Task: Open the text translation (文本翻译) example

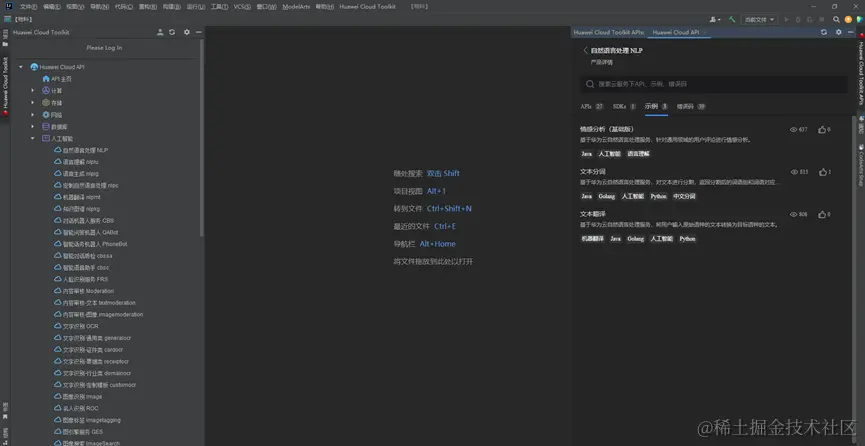Action: (x=592, y=214)
